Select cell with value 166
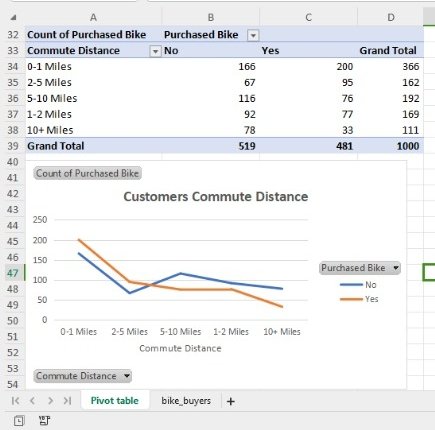Viewport: 435px width, 430px height. pos(211,67)
